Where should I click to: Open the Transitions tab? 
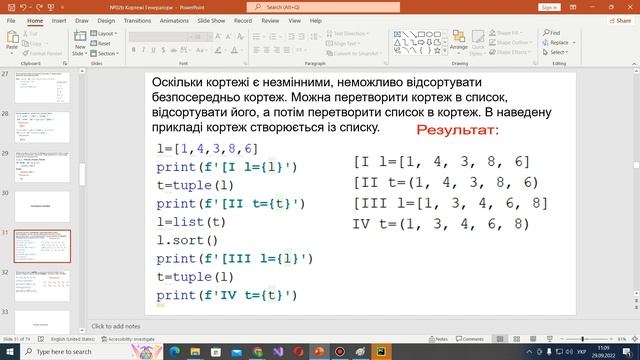tap(137, 20)
